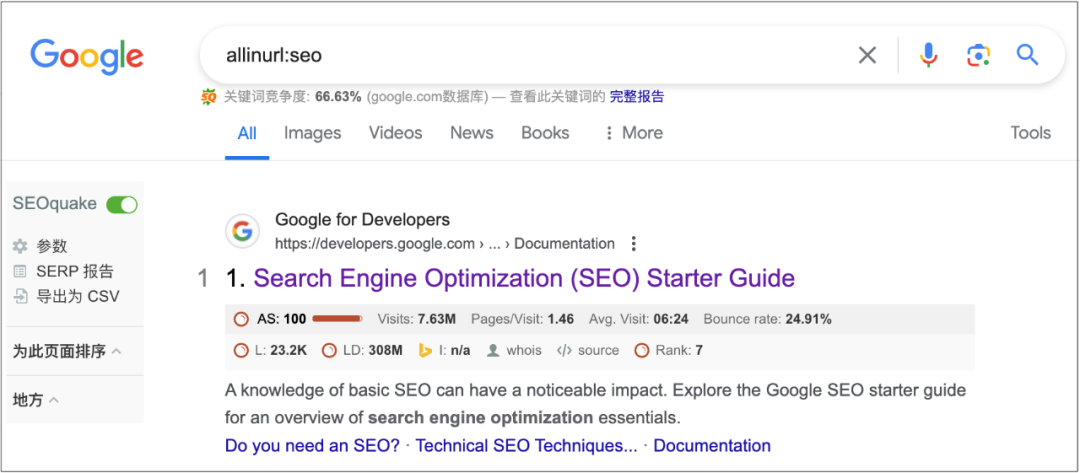
Task: Switch to the Images tab
Action: (x=313, y=133)
